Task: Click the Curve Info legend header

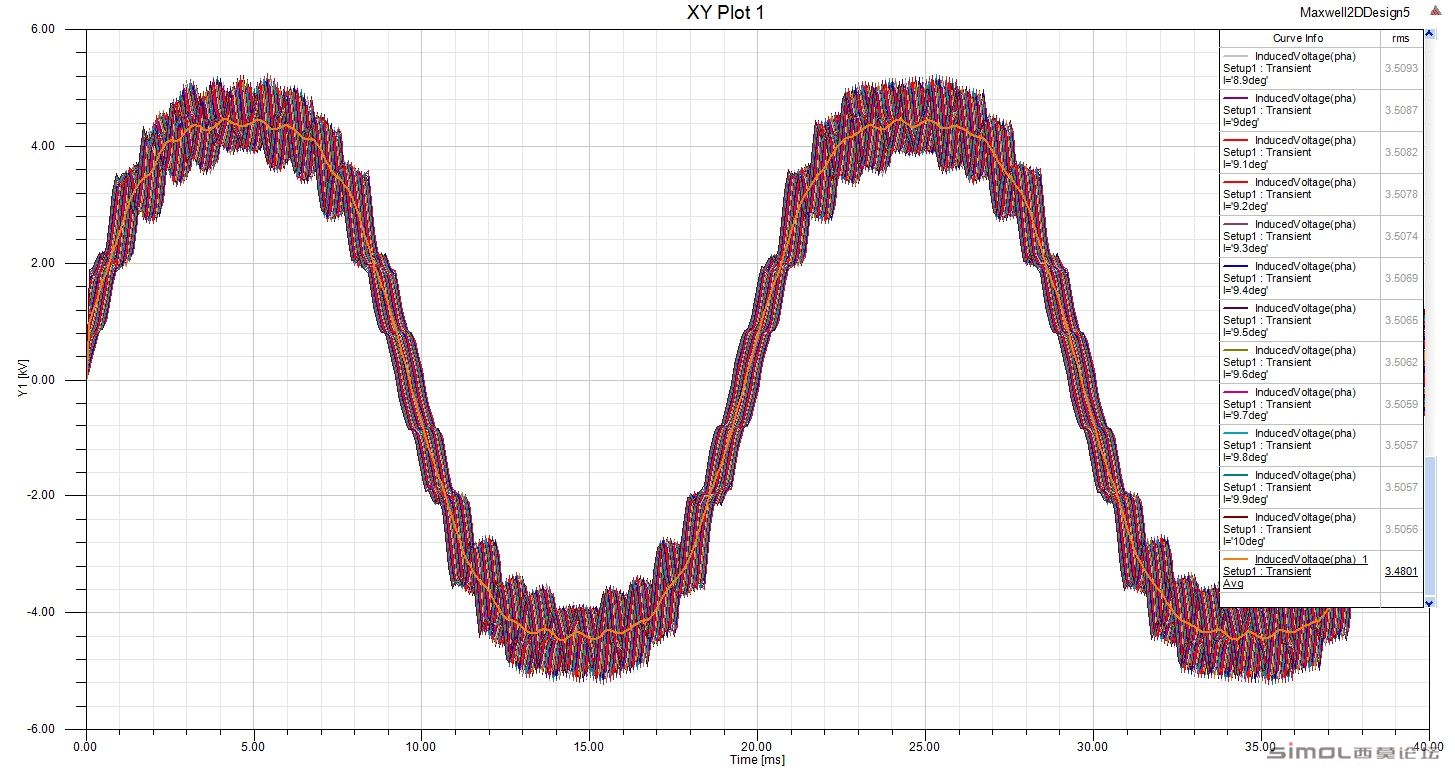Action: point(1299,38)
